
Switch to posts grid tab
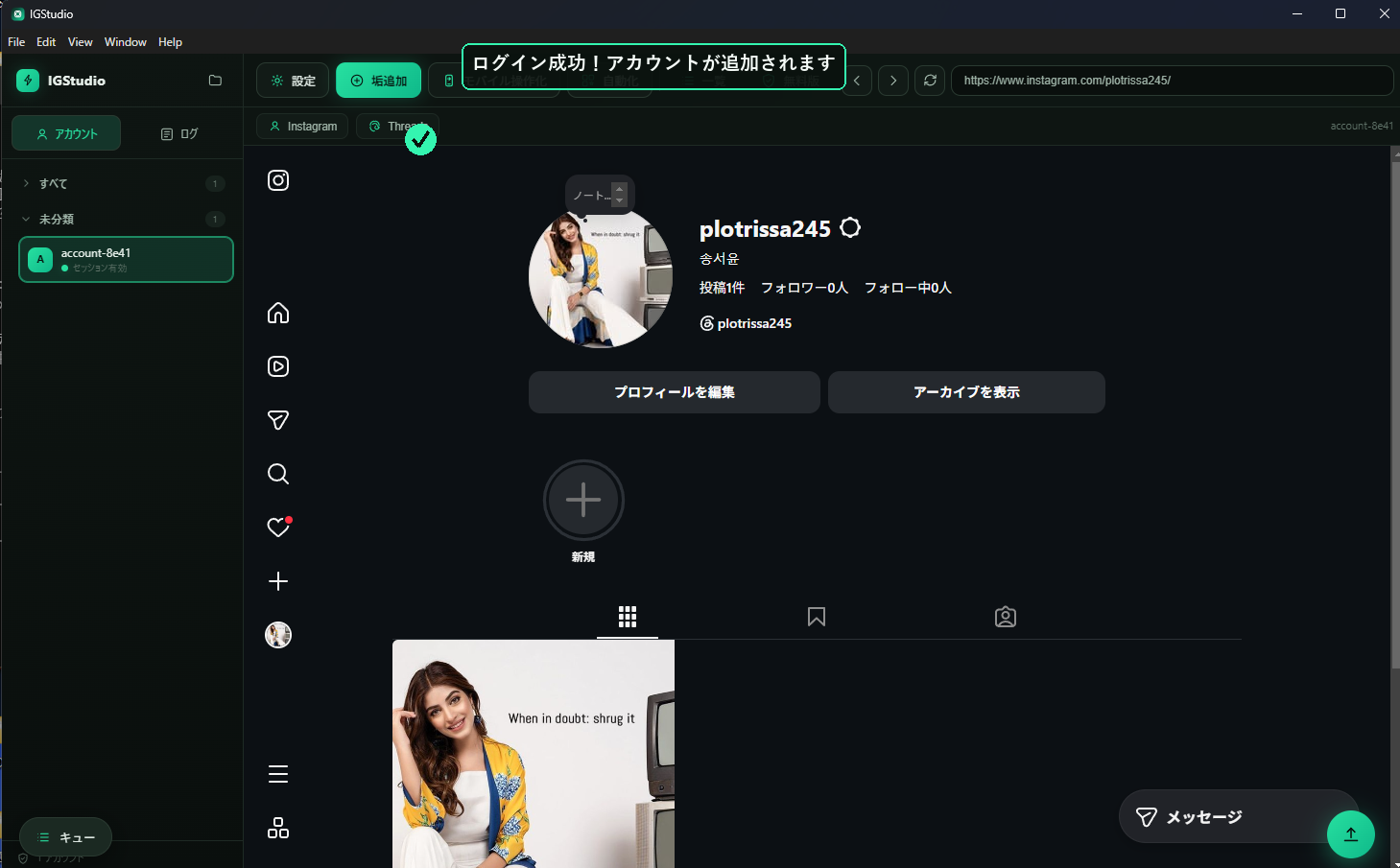pos(628,617)
